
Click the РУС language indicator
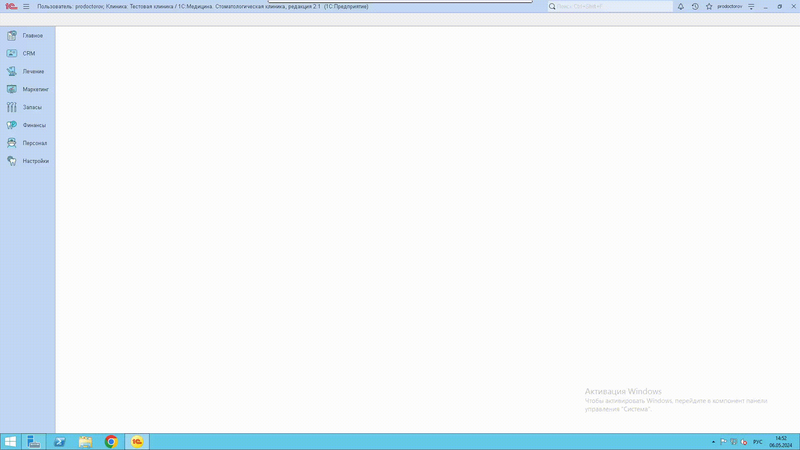click(x=758, y=442)
